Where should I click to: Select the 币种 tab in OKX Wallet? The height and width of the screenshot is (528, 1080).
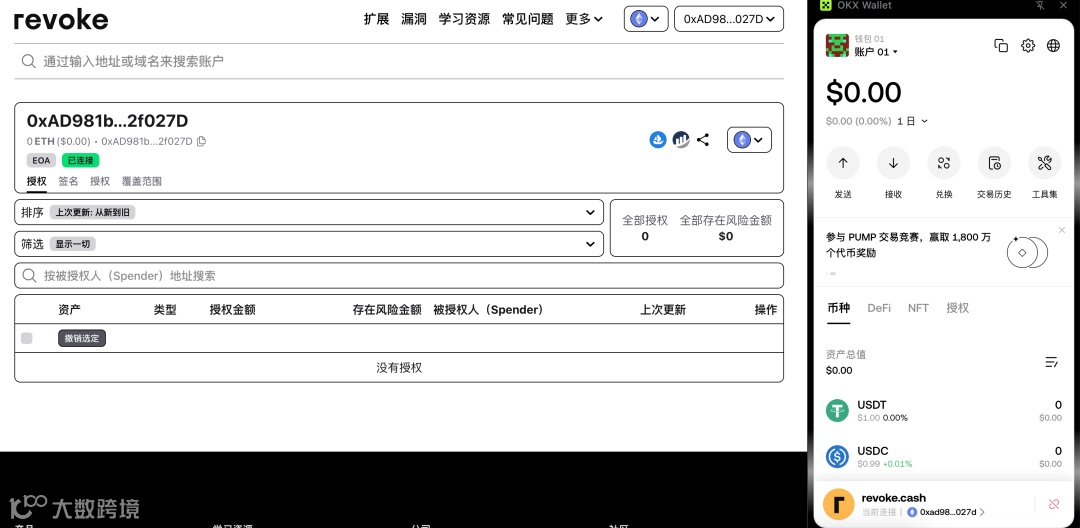point(838,308)
